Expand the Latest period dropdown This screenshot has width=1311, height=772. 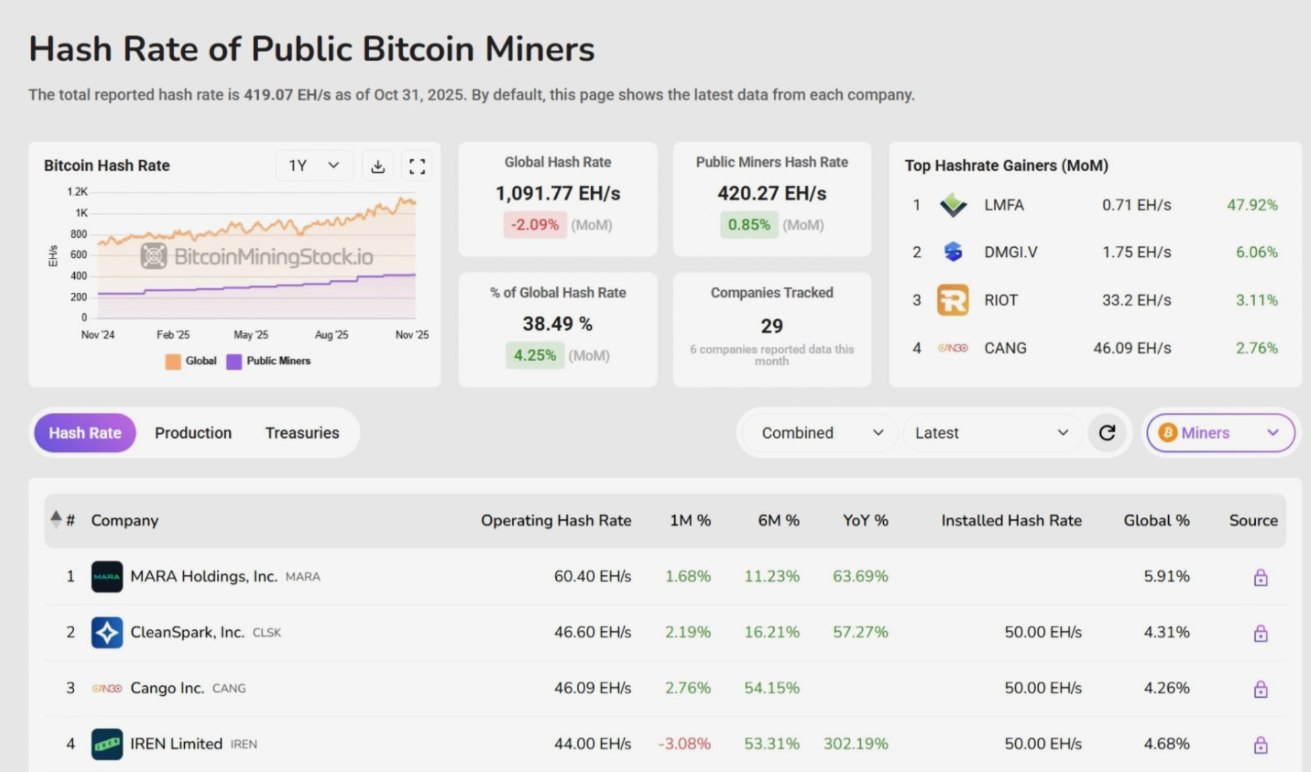tap(991, 433)
